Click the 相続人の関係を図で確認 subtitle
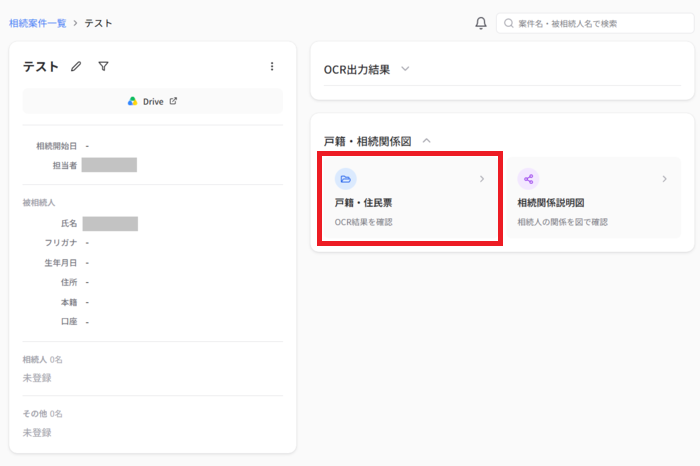 (562, 222)
